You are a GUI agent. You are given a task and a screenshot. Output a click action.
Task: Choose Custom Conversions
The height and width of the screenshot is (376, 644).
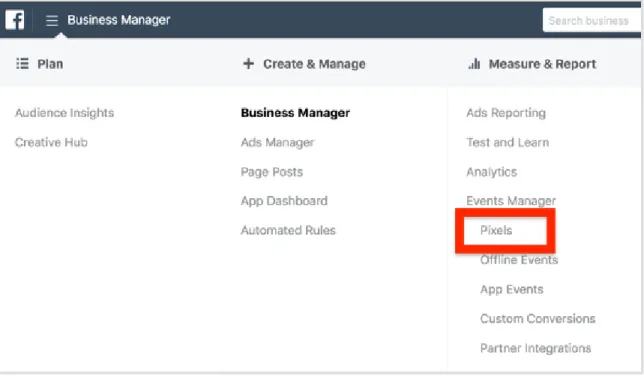click(538, 319)
